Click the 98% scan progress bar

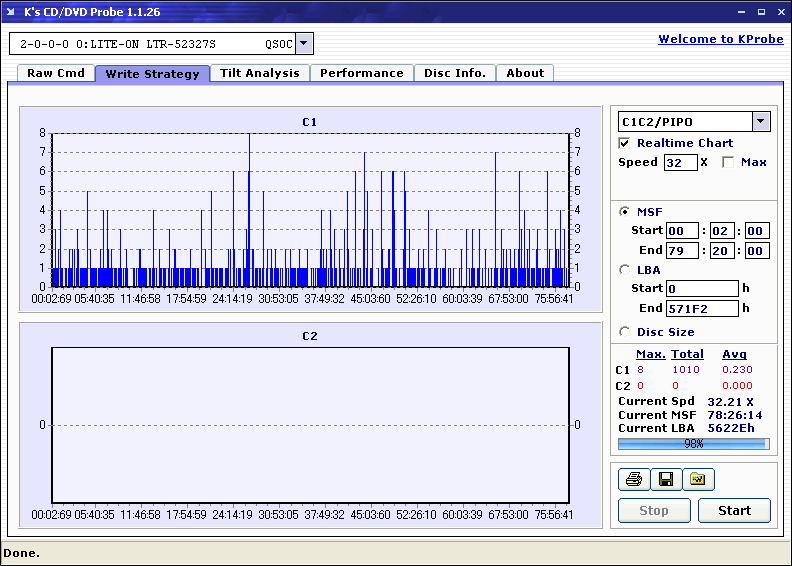pyautogui.click(x=692, y=444)
